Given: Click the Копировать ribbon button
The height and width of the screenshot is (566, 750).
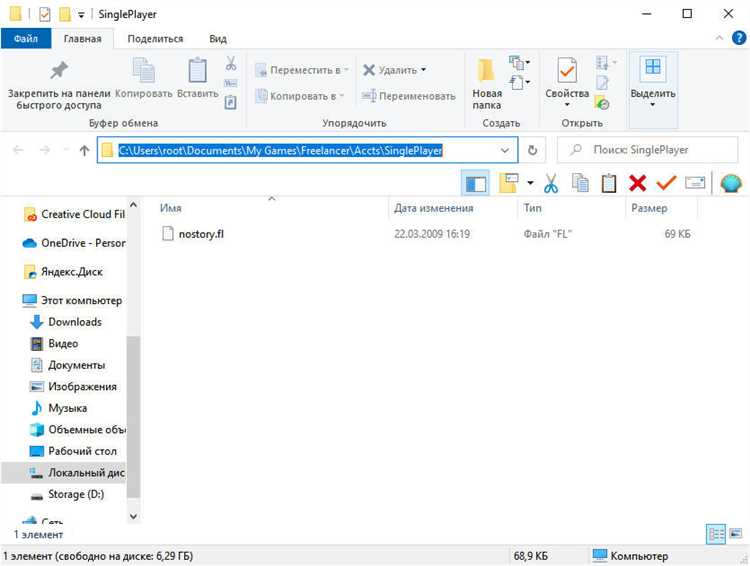Looking at the screenshot, I should 143,78.
